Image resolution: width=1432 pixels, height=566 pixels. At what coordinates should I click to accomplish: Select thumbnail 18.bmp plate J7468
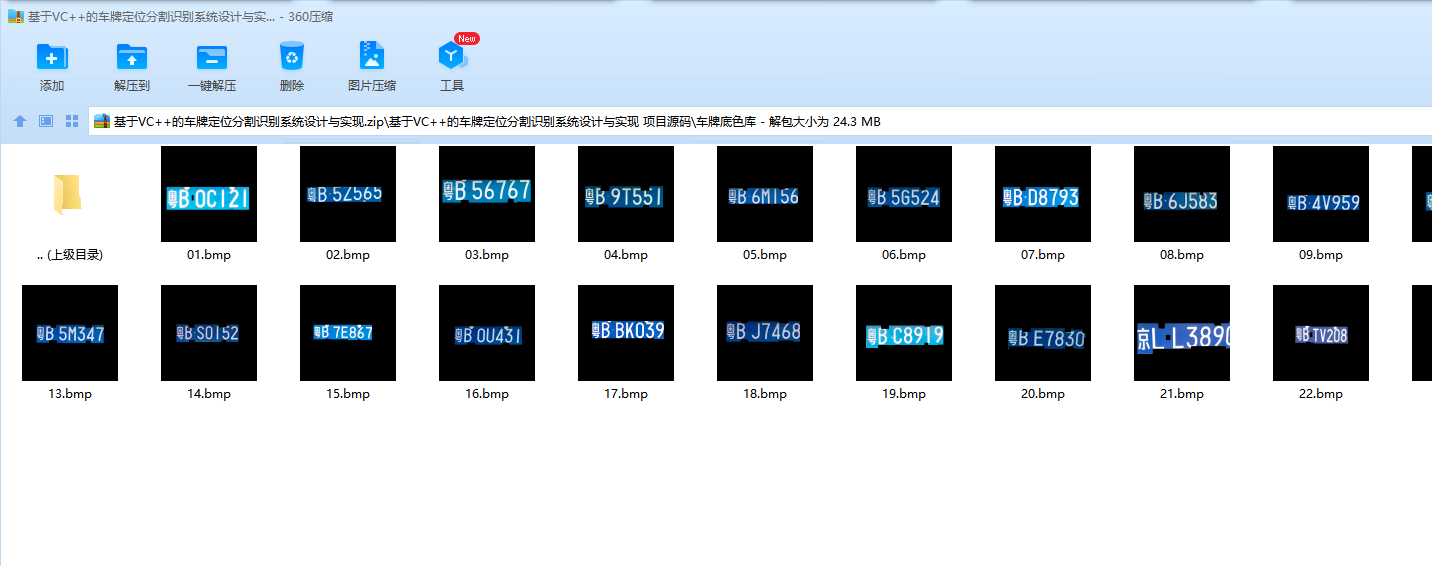765,333
